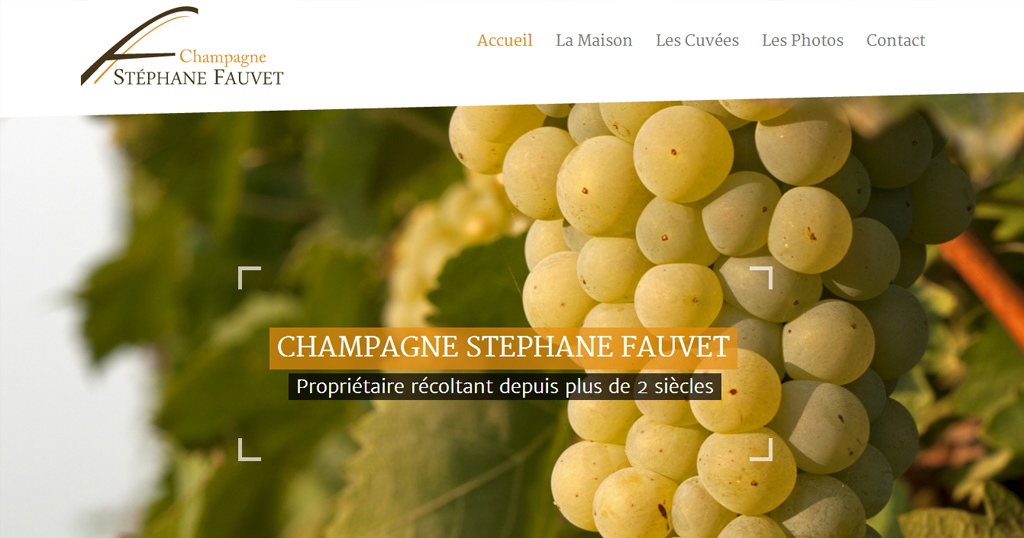The image size is (1024, 538).
Task: Open the Les Cuvées menu item
Action: [697, 40]
